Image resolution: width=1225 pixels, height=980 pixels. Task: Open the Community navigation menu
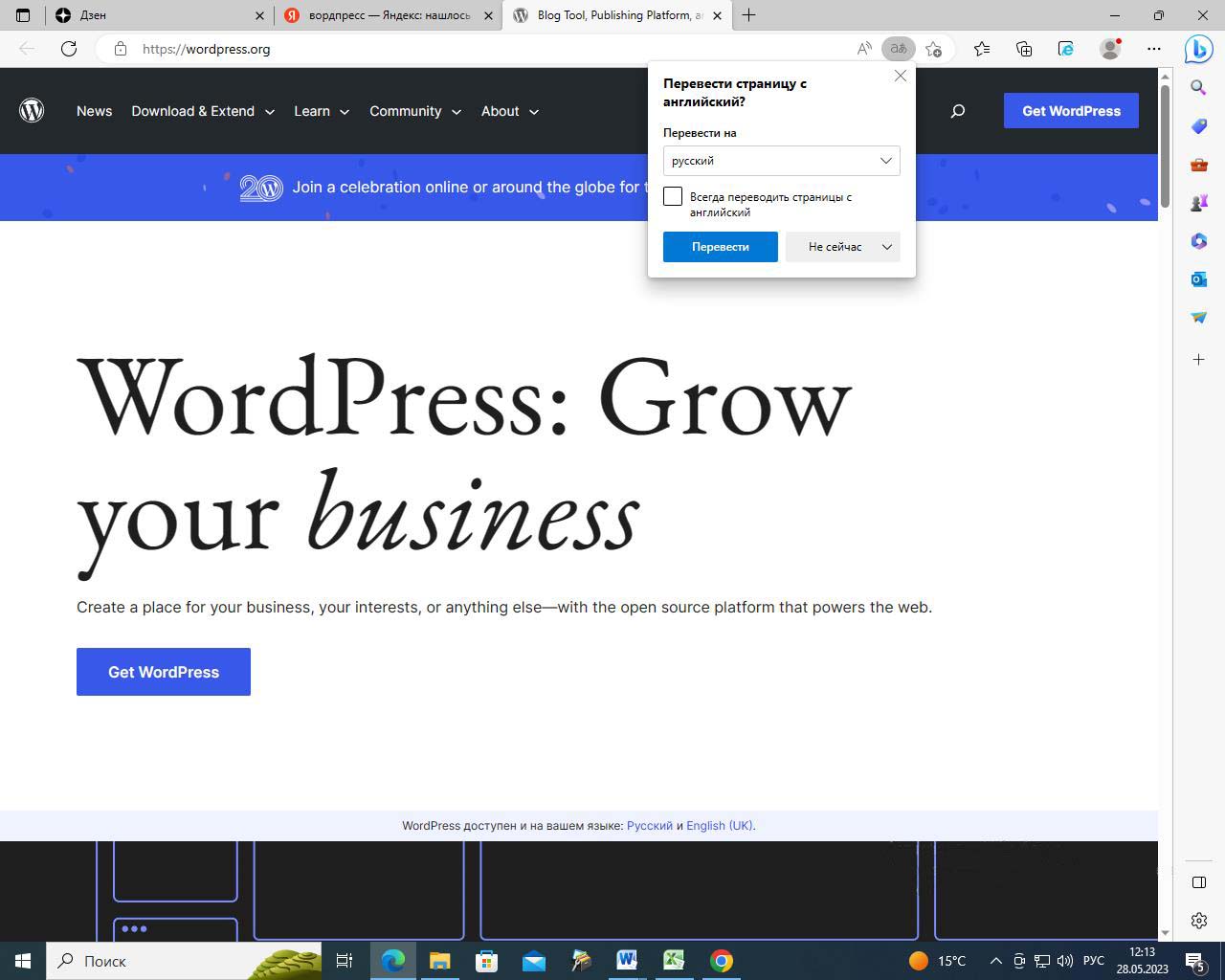pyautogui.click(x=414, y=111)
